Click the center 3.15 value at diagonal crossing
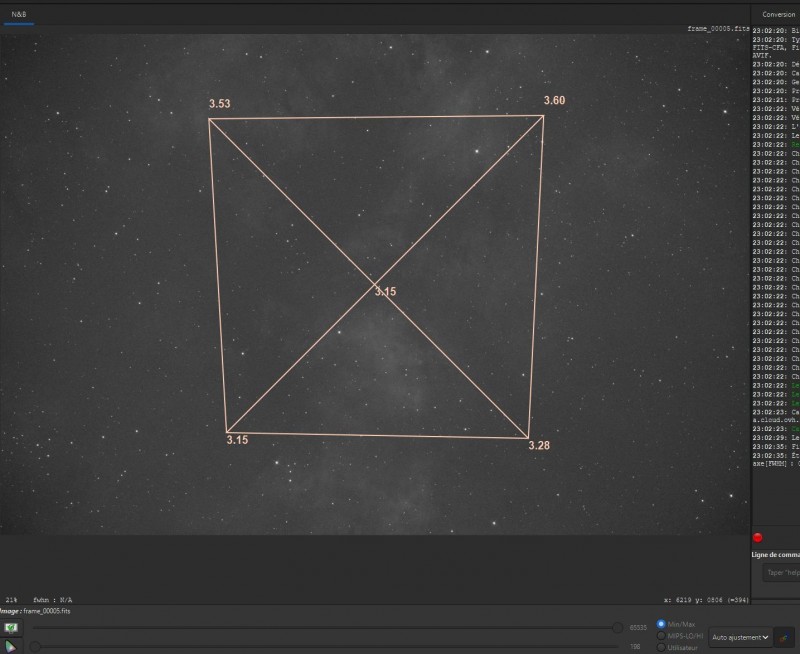 385,291
